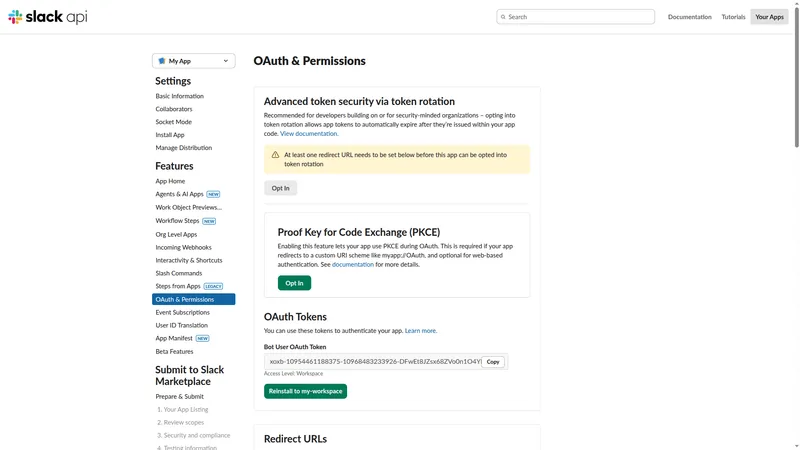Click the Access Level: Workspace text
The height and width of the screenshot is (450, 800).
[293, 373]
